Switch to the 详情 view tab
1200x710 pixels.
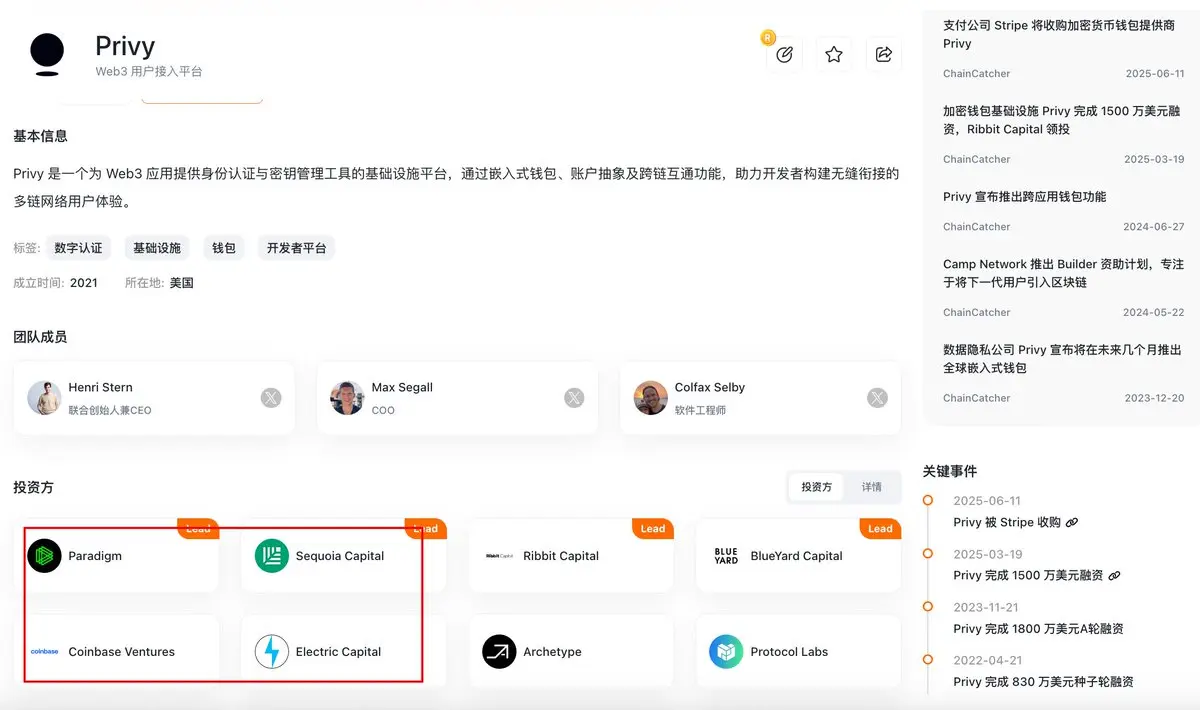[872, 487]
